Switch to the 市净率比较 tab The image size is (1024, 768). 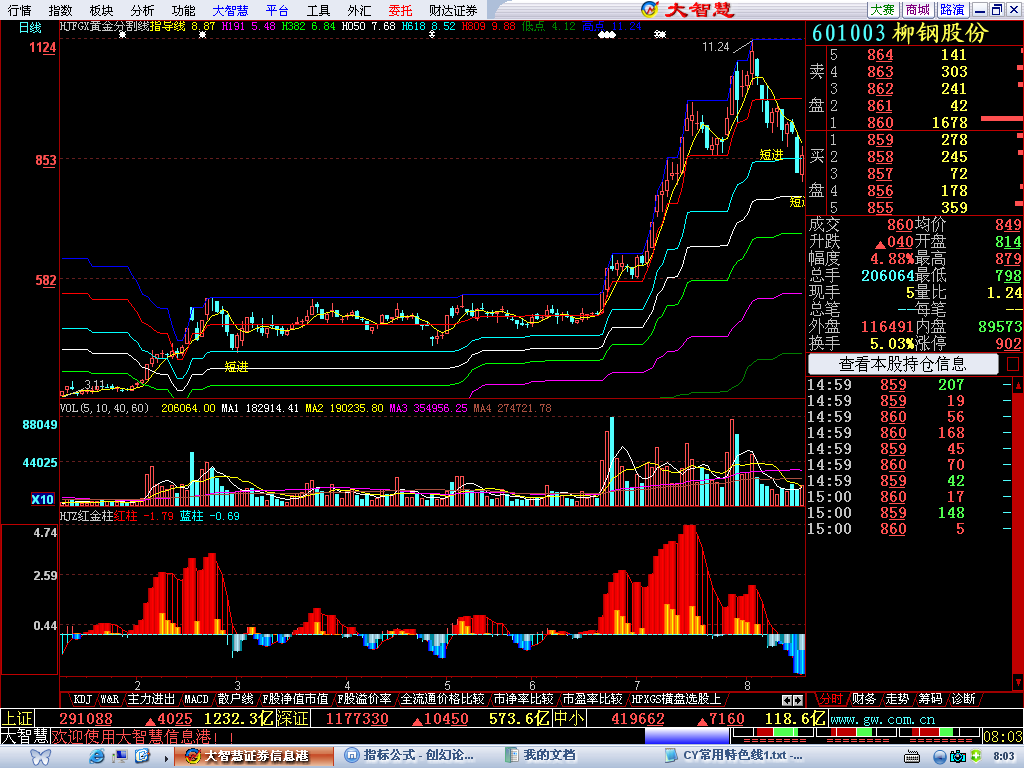coord(523,699)
